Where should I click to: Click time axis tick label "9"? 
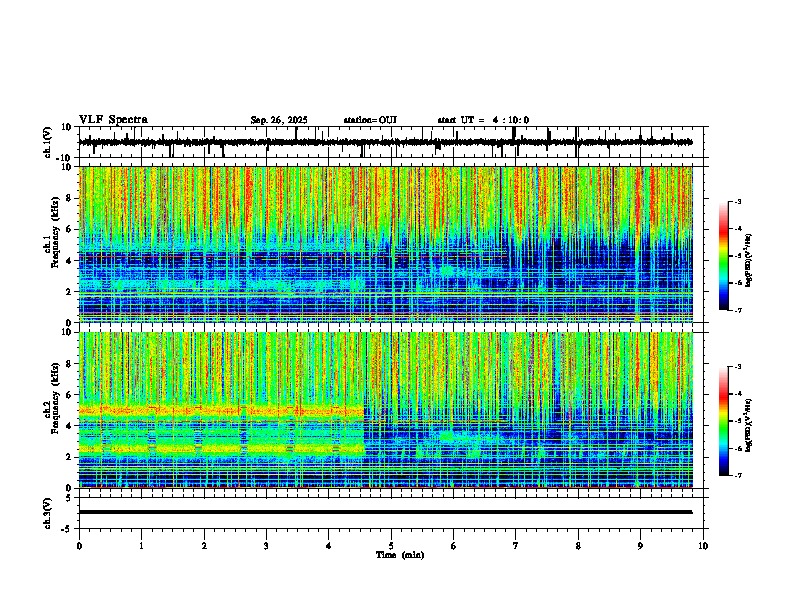[640, 546]
